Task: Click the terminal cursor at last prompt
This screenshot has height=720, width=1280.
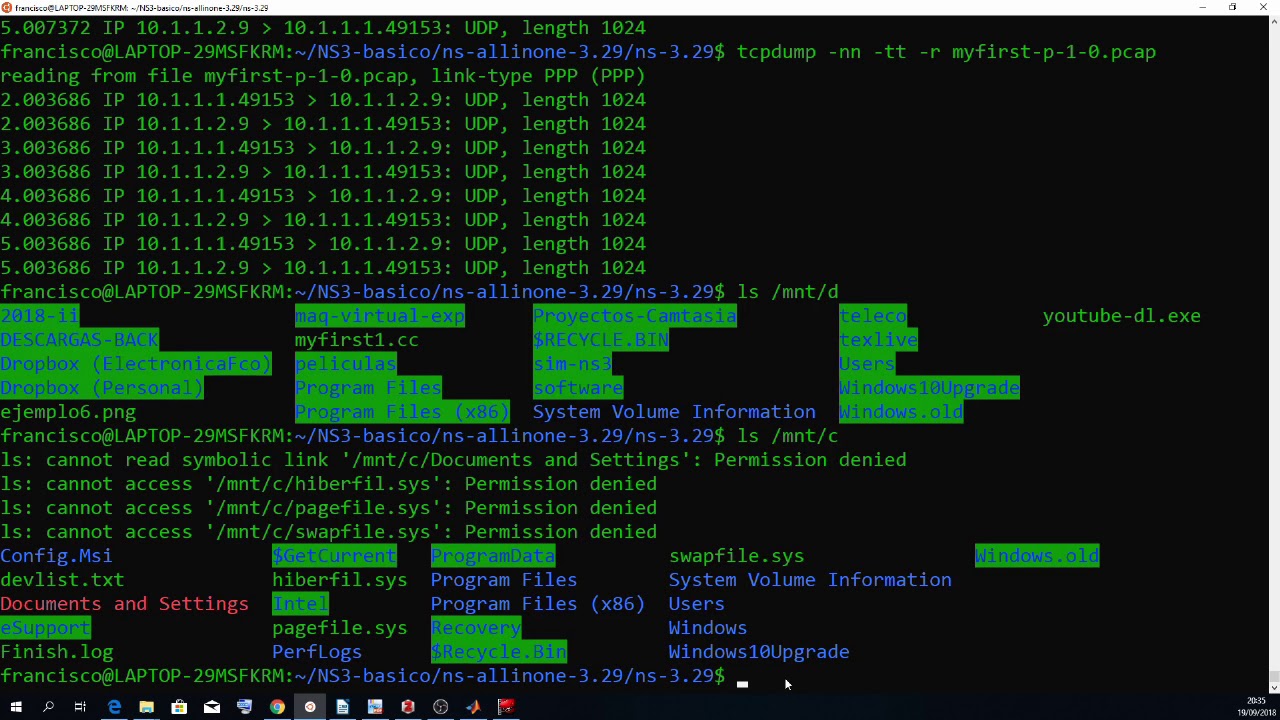Action: coord(742,684)
